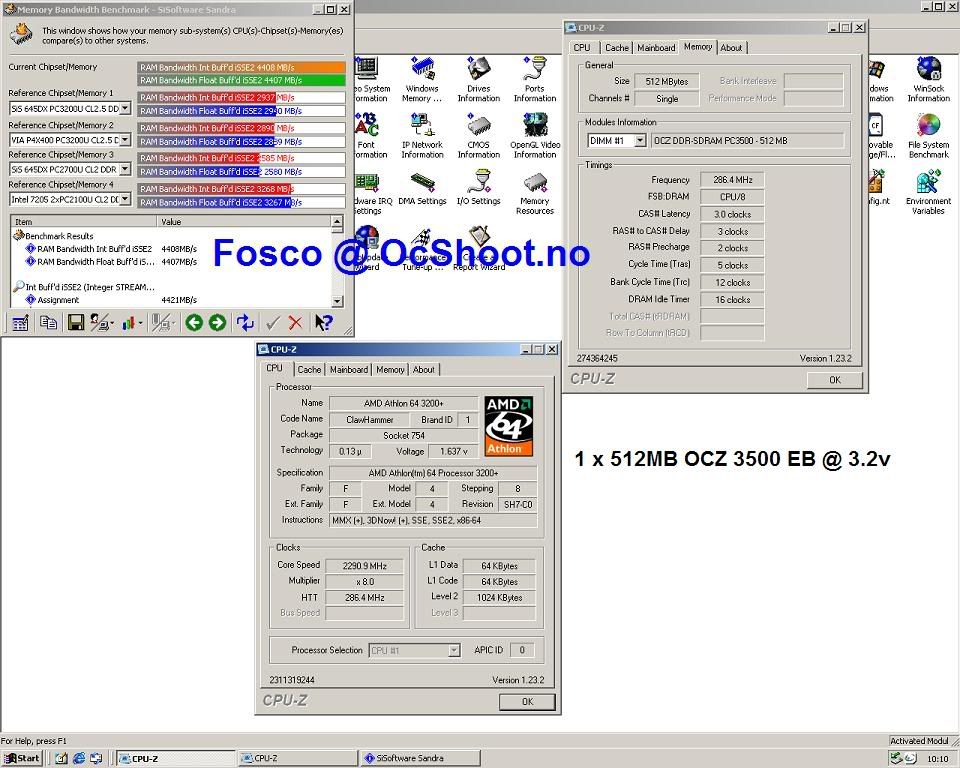Screen dimensions: 960x768
Task: Select second CPU-Z taskbar button
Action: click(x=298, y=758)
